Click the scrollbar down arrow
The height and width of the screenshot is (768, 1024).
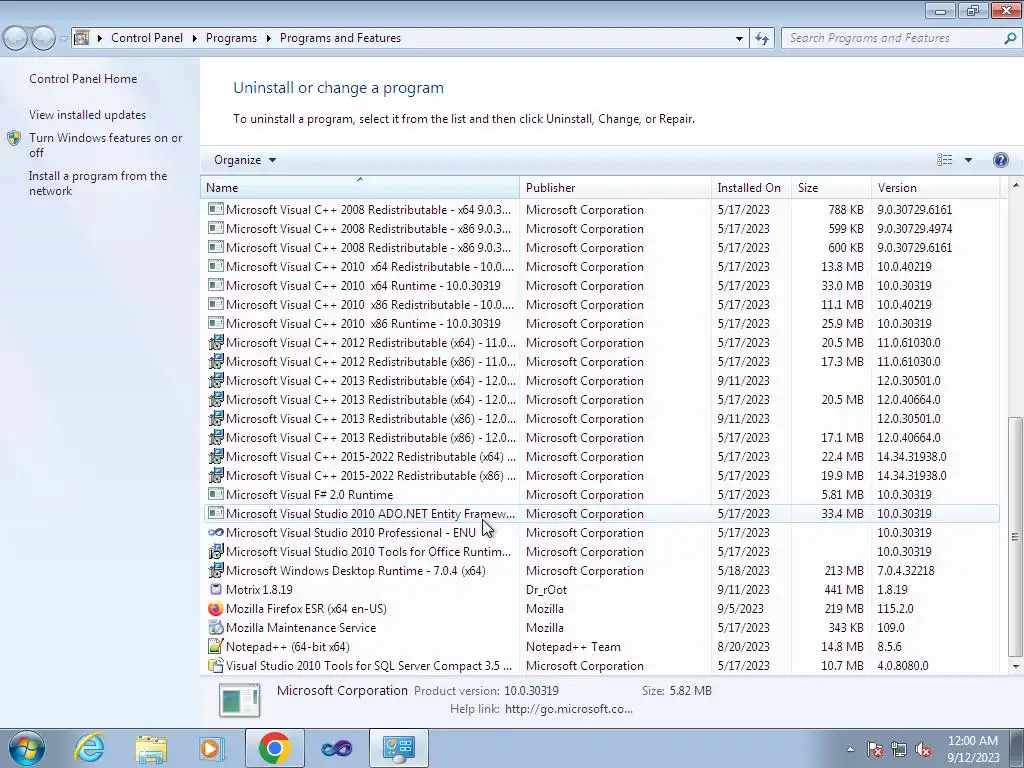[1015, 666]
